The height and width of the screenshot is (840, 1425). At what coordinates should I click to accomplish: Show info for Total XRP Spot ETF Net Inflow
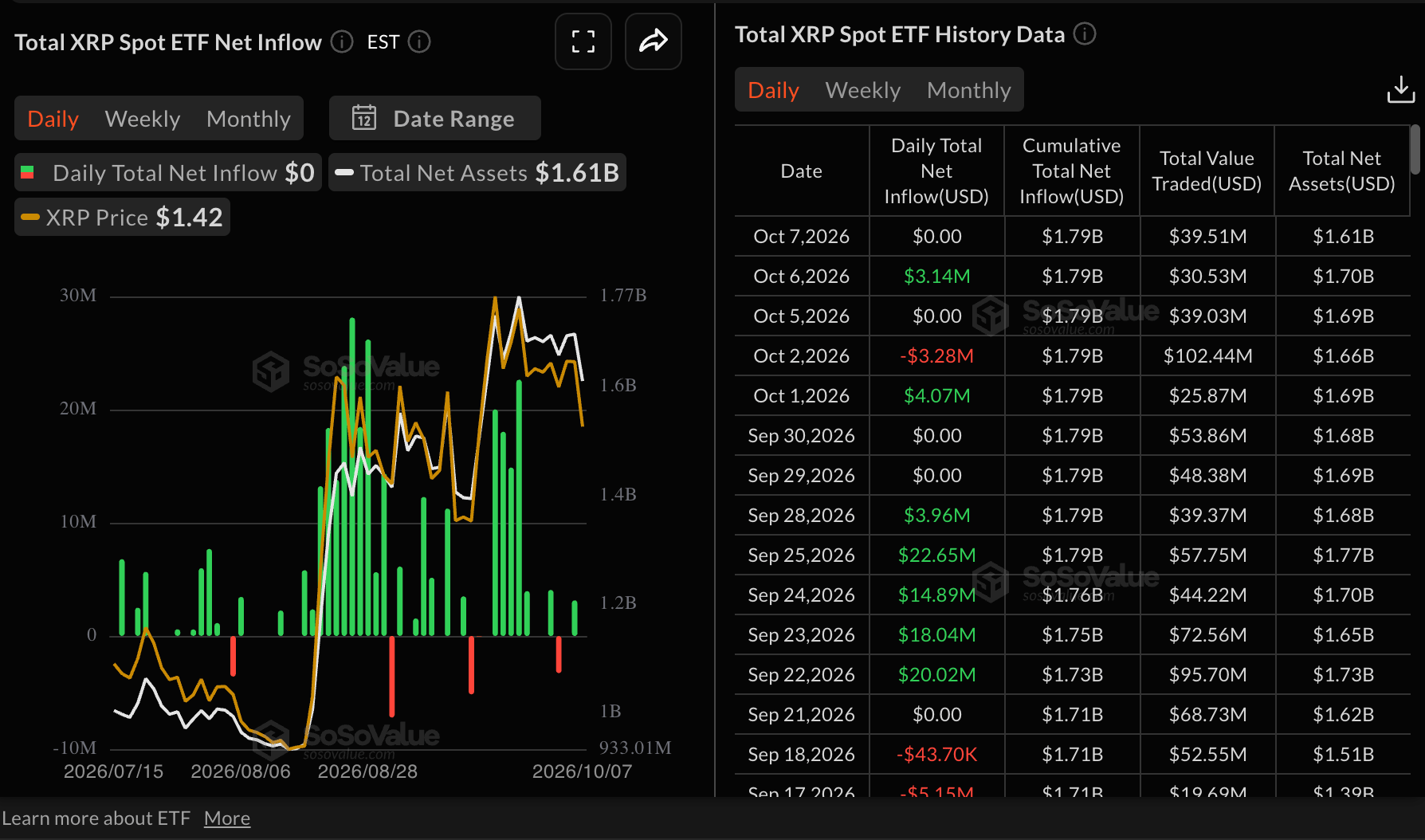342,41
